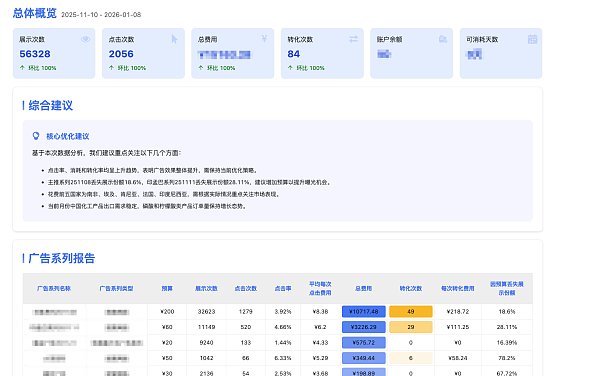600x376 pixels.
Task: Click the 核心优化建议 subheading
Action: [68, 136]
